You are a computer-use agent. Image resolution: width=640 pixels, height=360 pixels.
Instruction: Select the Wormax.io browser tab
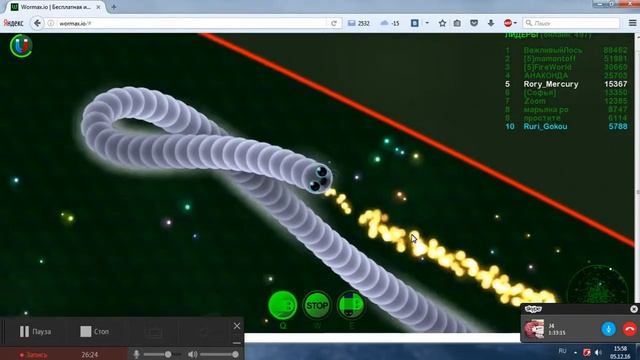(56, 7)
